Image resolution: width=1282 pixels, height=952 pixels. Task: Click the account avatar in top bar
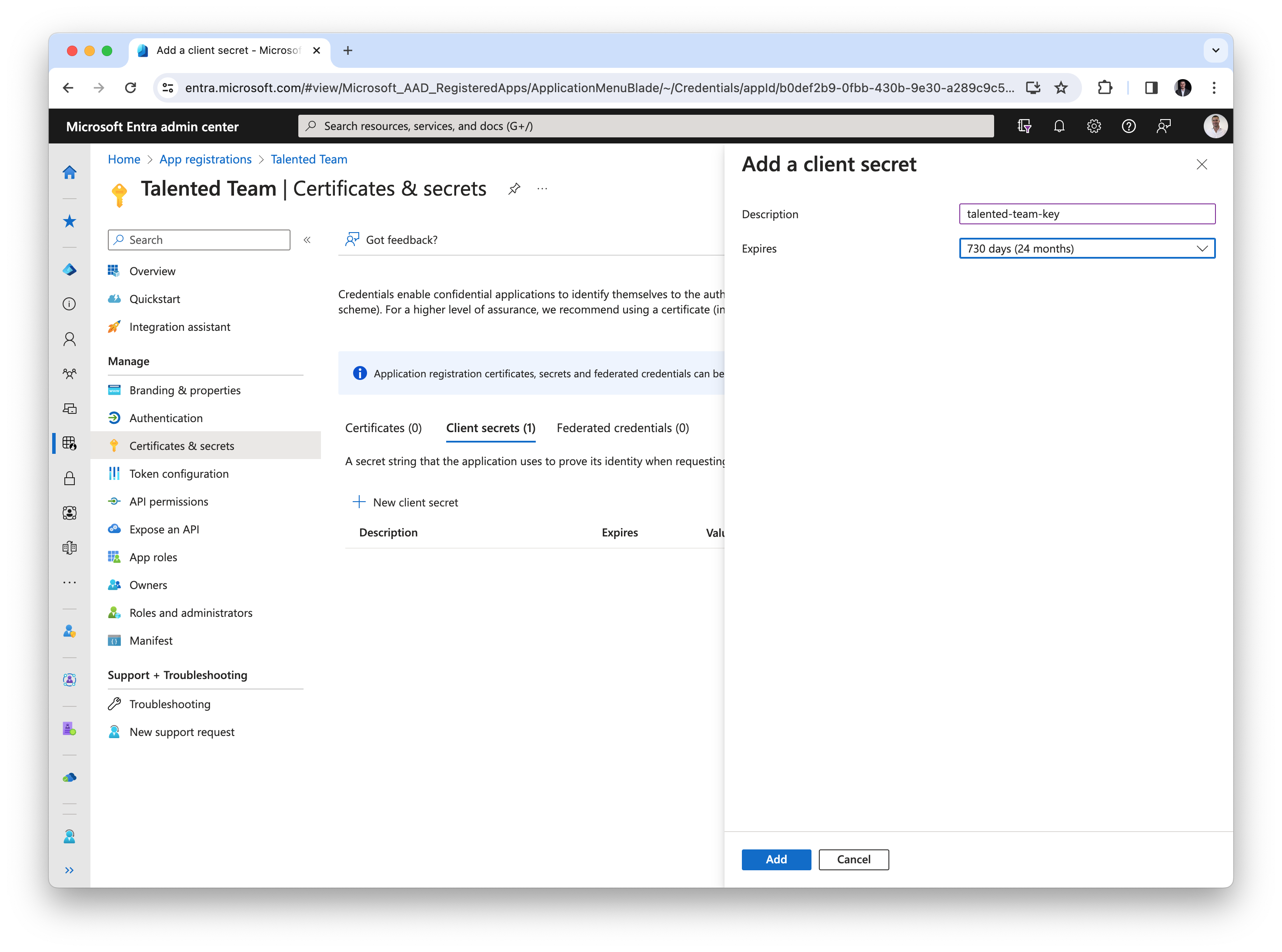(1215, 126)
